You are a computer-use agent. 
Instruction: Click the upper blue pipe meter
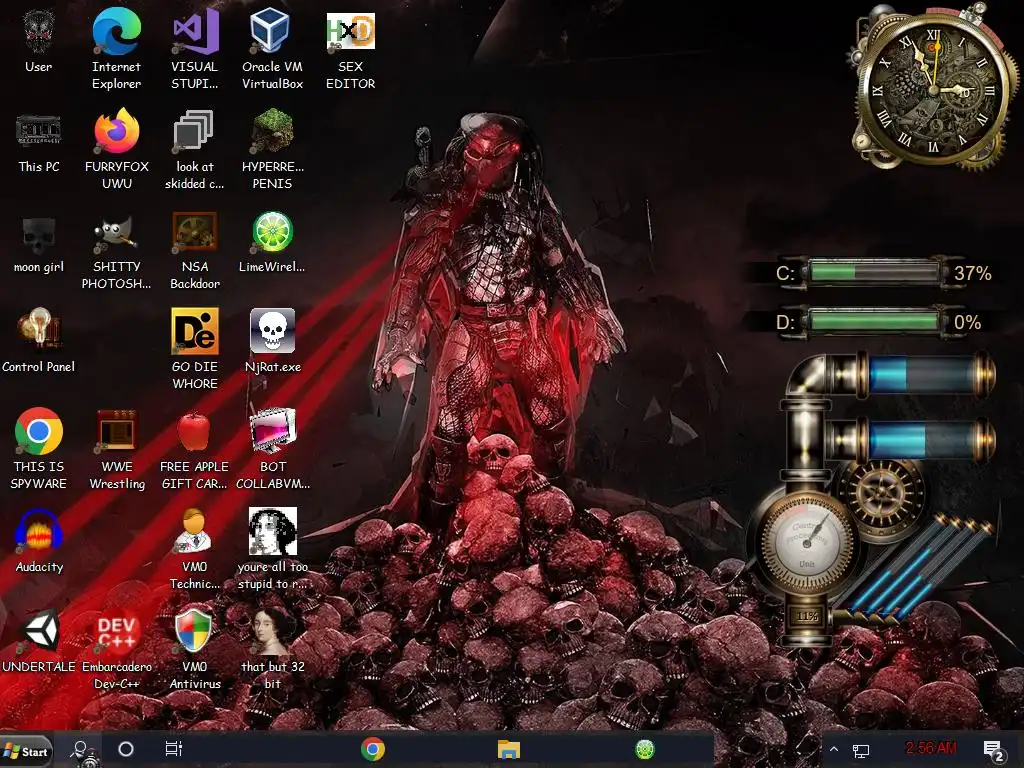click(x=927, y=375)
